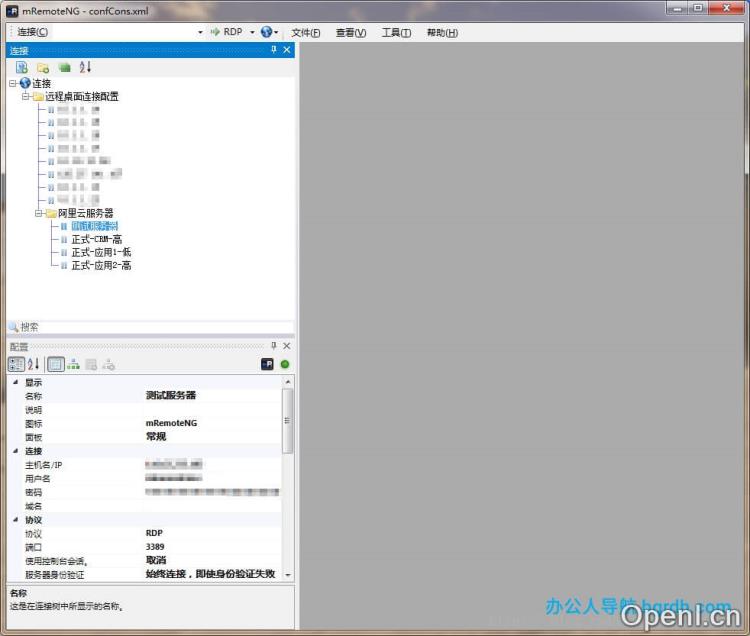Click the 搜索 search field

coord(150,327)
